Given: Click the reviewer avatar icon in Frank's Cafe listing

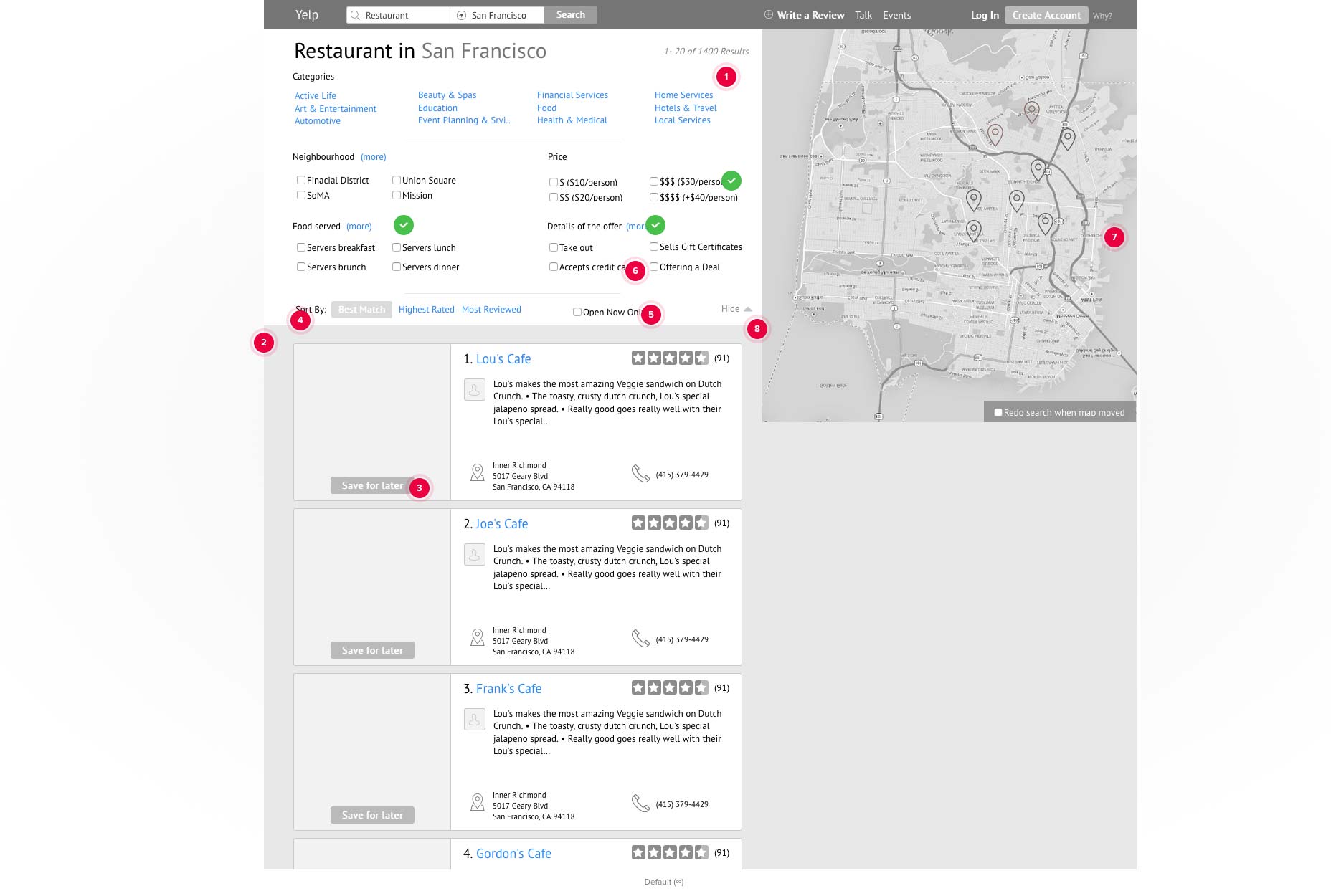Looking at the screenshot, I should pyautogui.click(x=475, y=719).
